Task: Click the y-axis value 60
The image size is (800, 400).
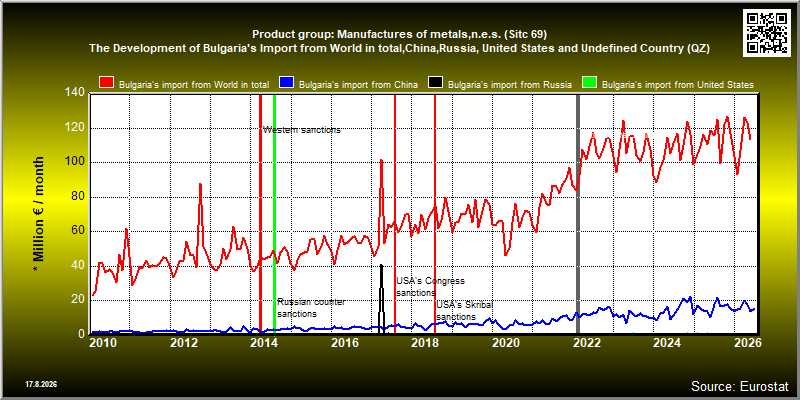Action: coord(78,231)
